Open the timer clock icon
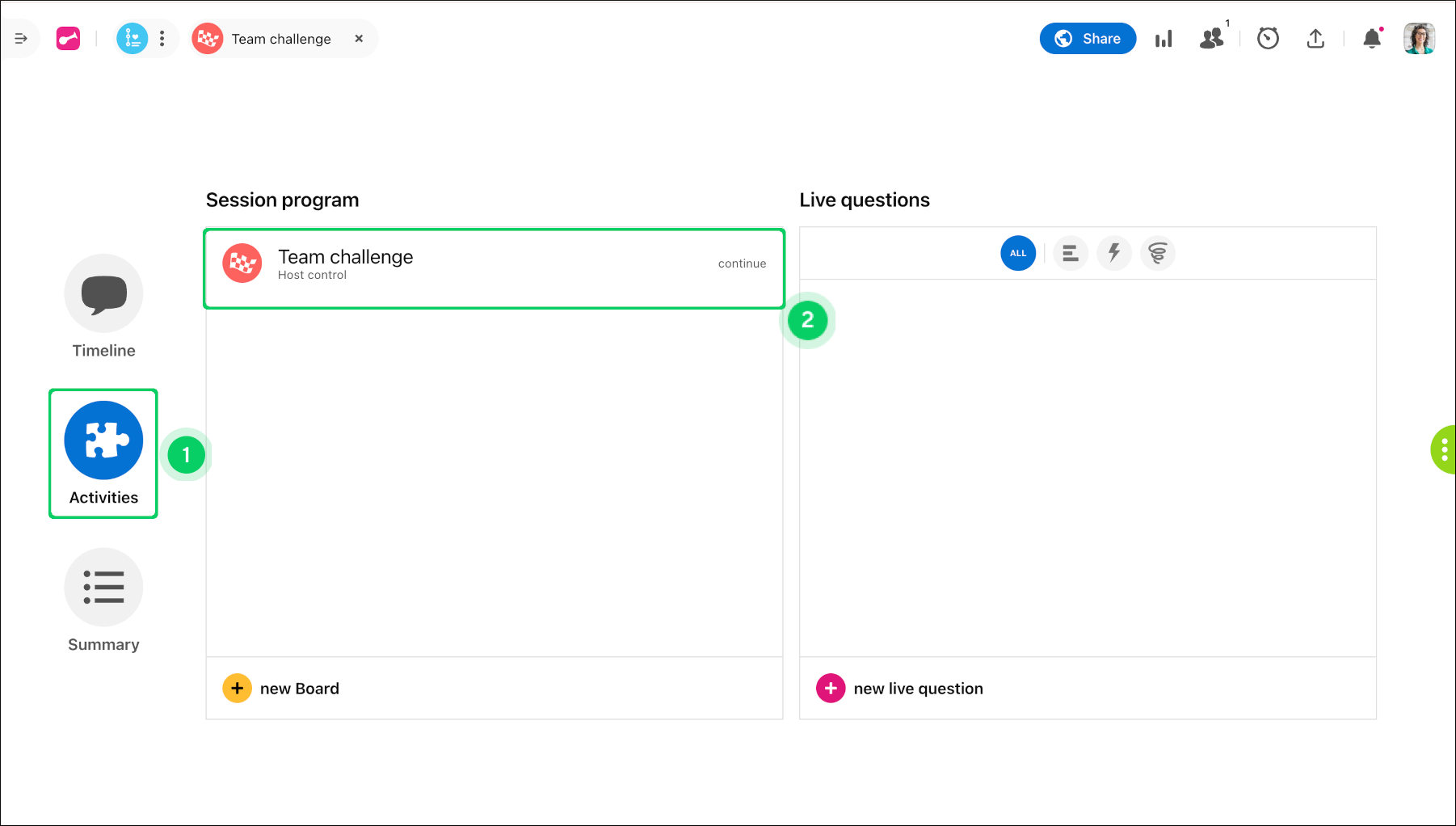1456x826 pixels. tap(1268, 38)
